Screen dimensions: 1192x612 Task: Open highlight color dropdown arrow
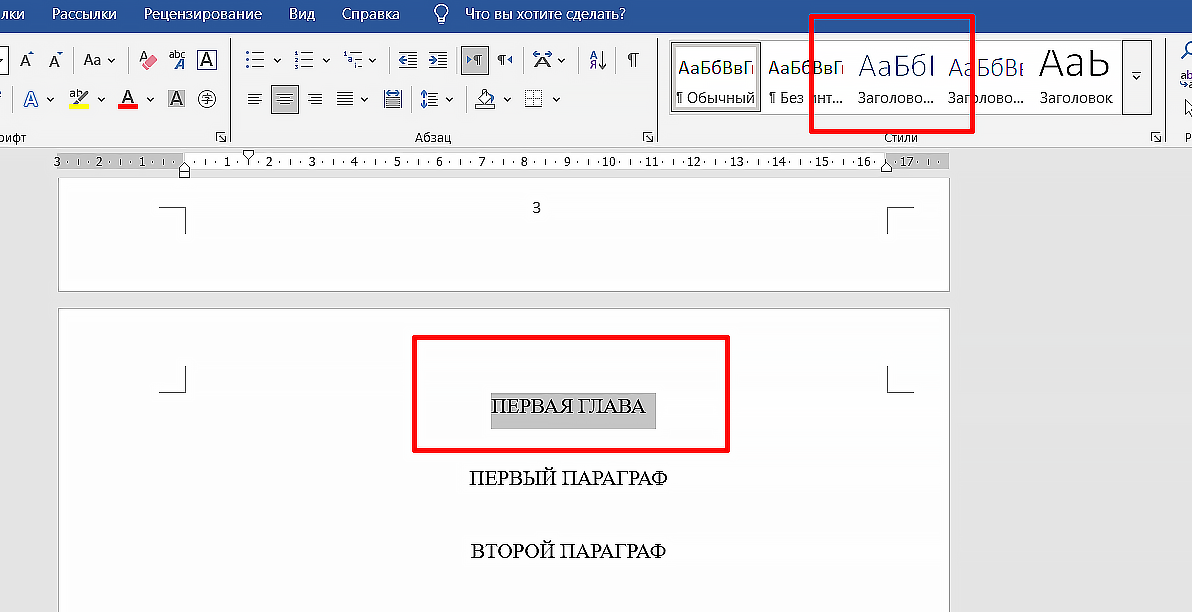(x=101, y=99)
